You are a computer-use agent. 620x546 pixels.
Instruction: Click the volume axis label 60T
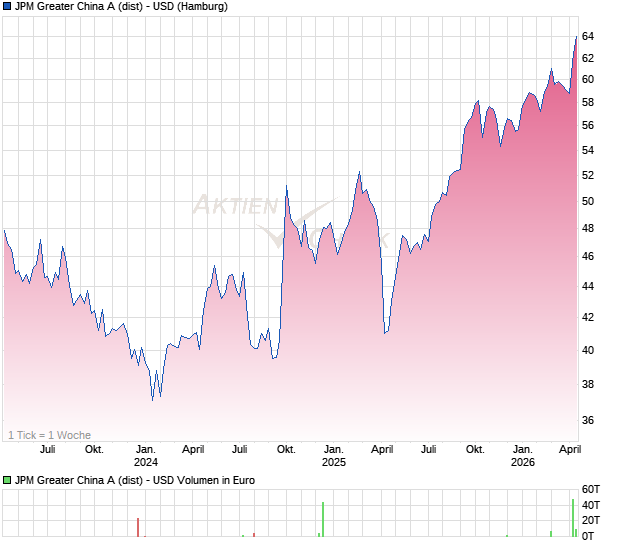pyautogui.click(x=590, y=489)
